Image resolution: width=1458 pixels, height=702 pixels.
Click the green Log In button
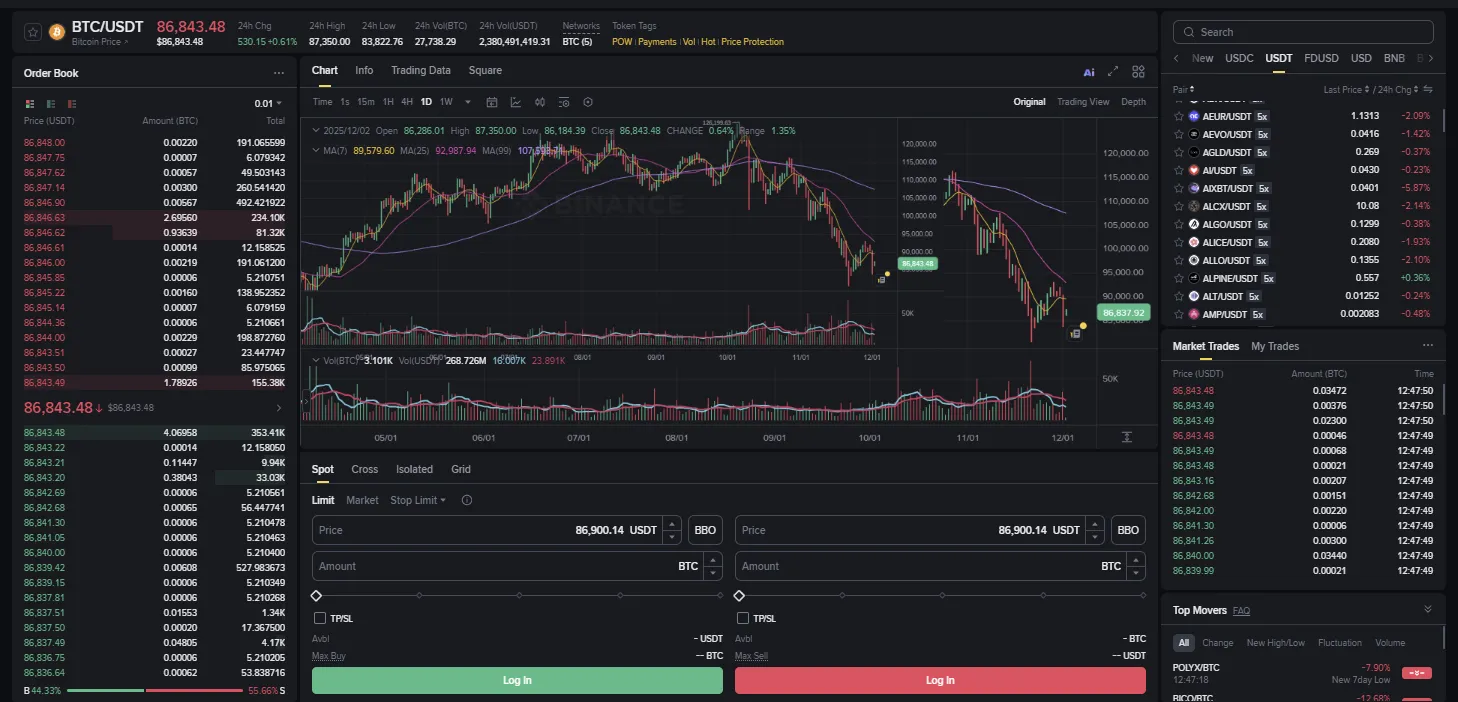click(x=517, y=680)
